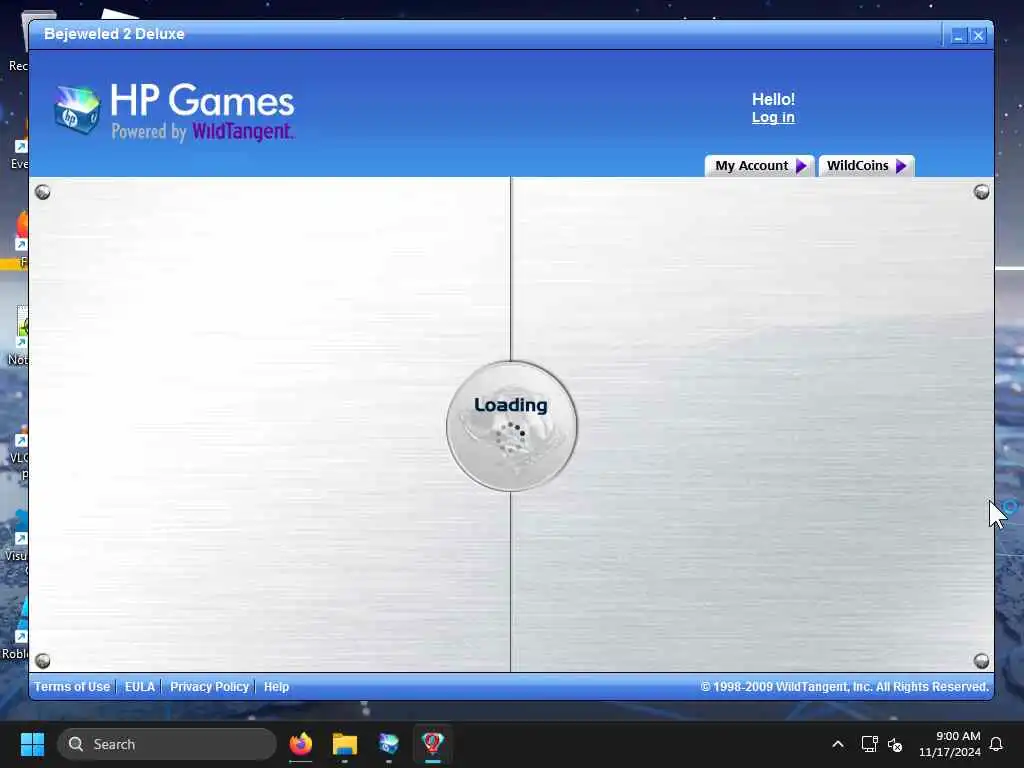Close the Bejeweled 2 Deluxe window
This screenshot has width=1024, height=768.
click(978, 36)
